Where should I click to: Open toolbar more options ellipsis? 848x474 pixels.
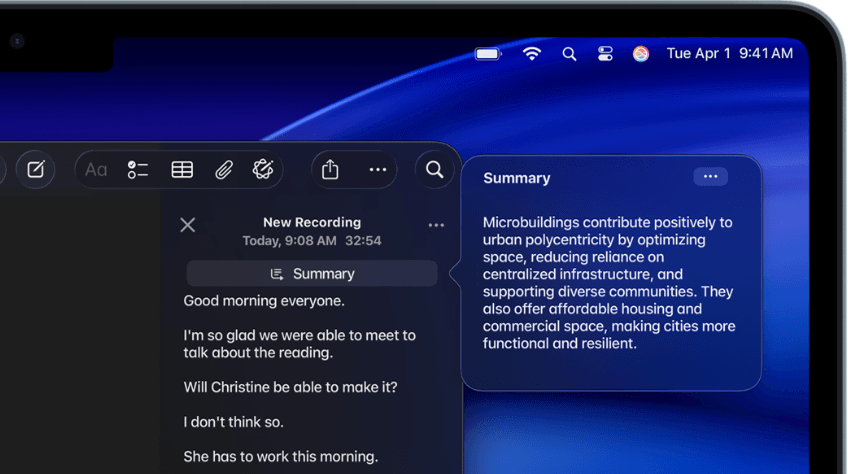377,170
